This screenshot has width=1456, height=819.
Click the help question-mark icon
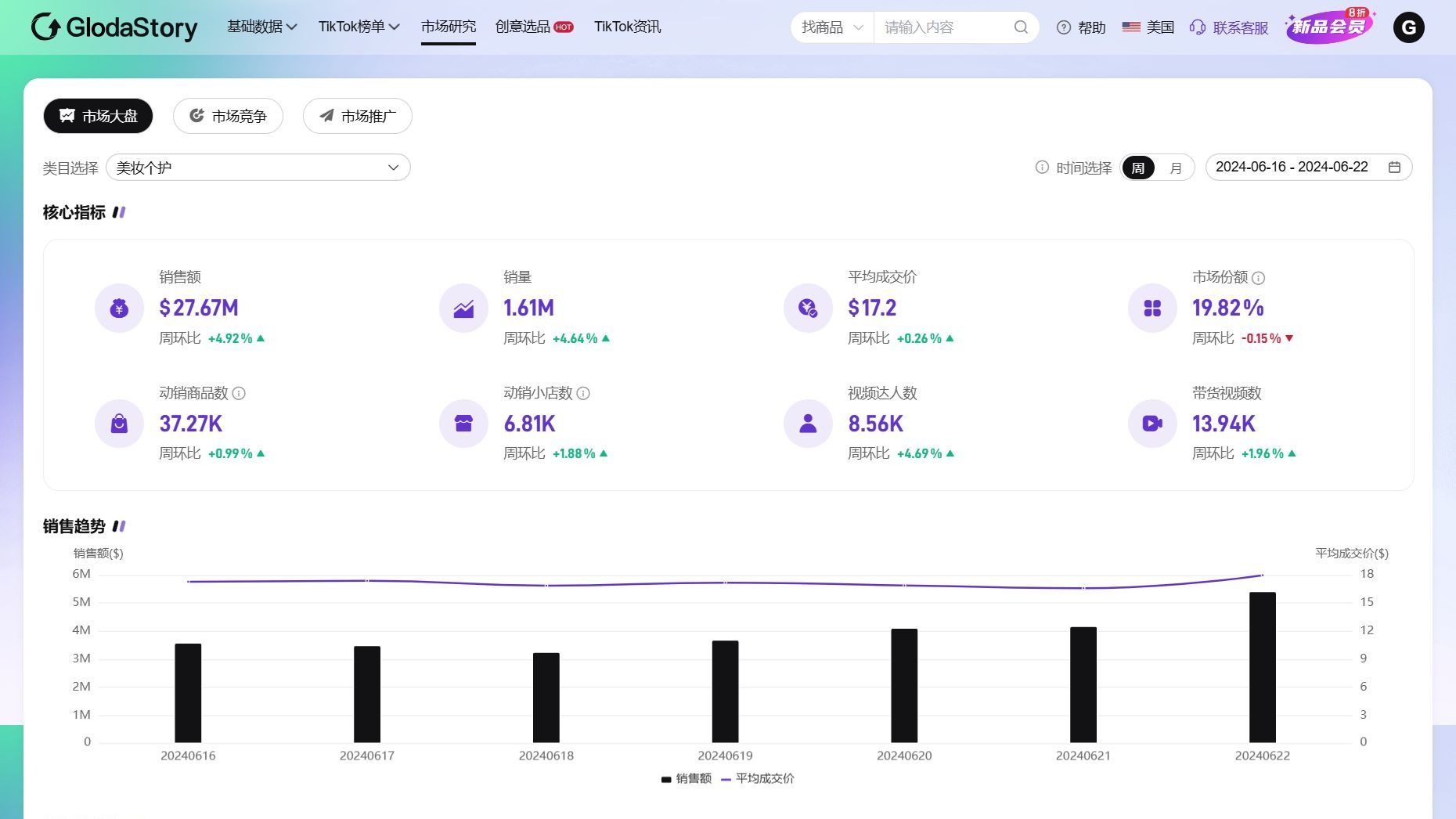[x=1063, y=27]
